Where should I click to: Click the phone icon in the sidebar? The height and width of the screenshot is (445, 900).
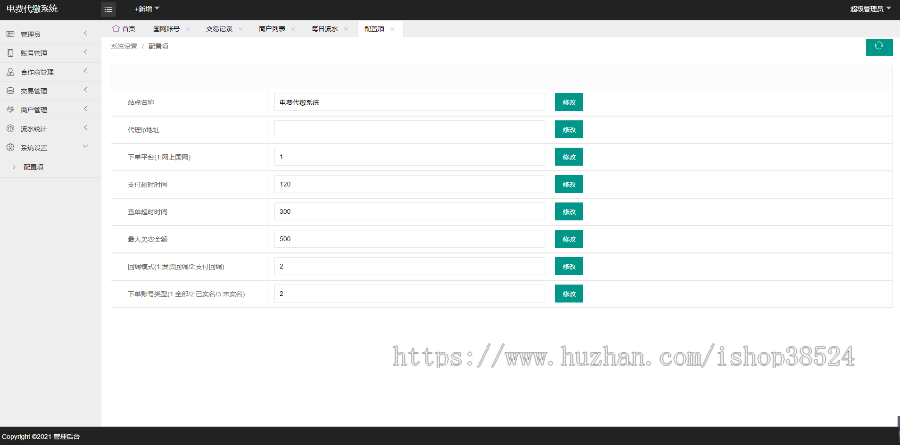coord(10,53)
